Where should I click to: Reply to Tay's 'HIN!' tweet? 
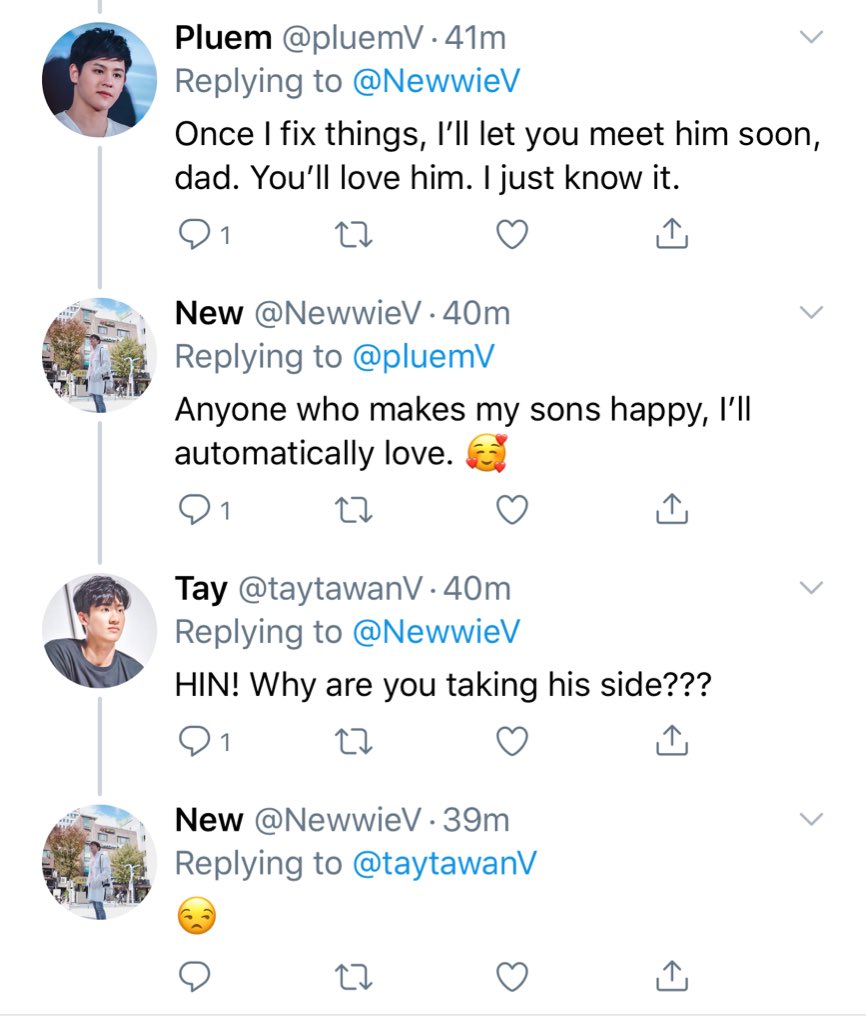(x=191, y=742)
